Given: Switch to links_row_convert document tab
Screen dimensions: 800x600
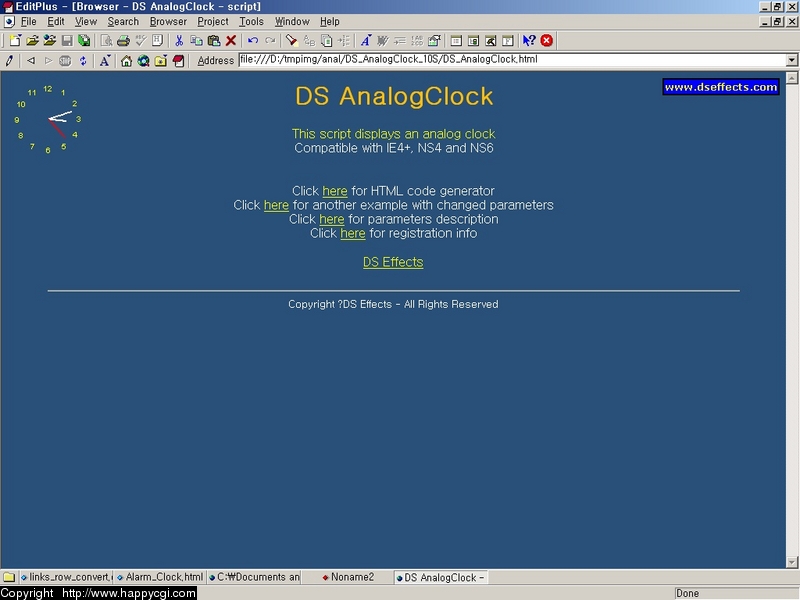Looking at the screenshot, I should (66, 577).
